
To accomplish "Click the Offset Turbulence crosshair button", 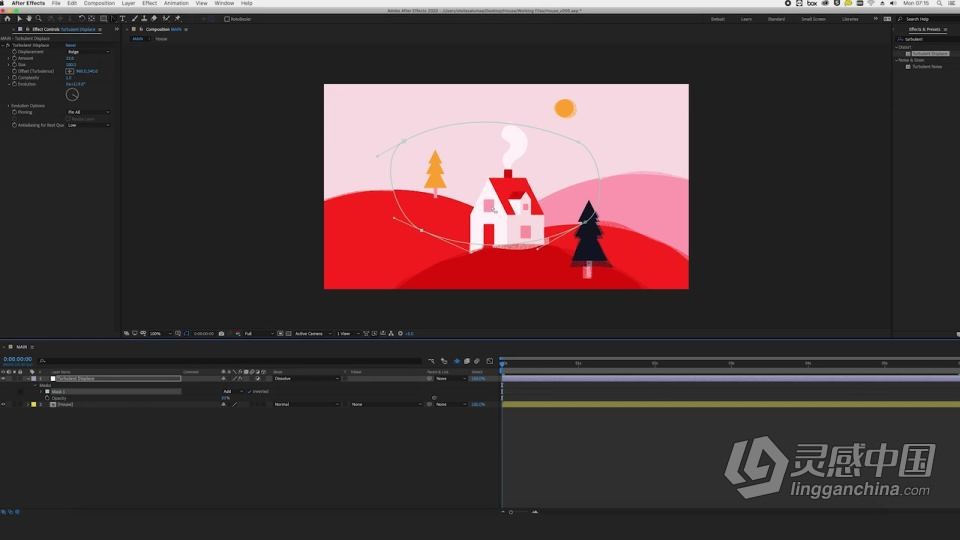I will click(x=70, y=72).
